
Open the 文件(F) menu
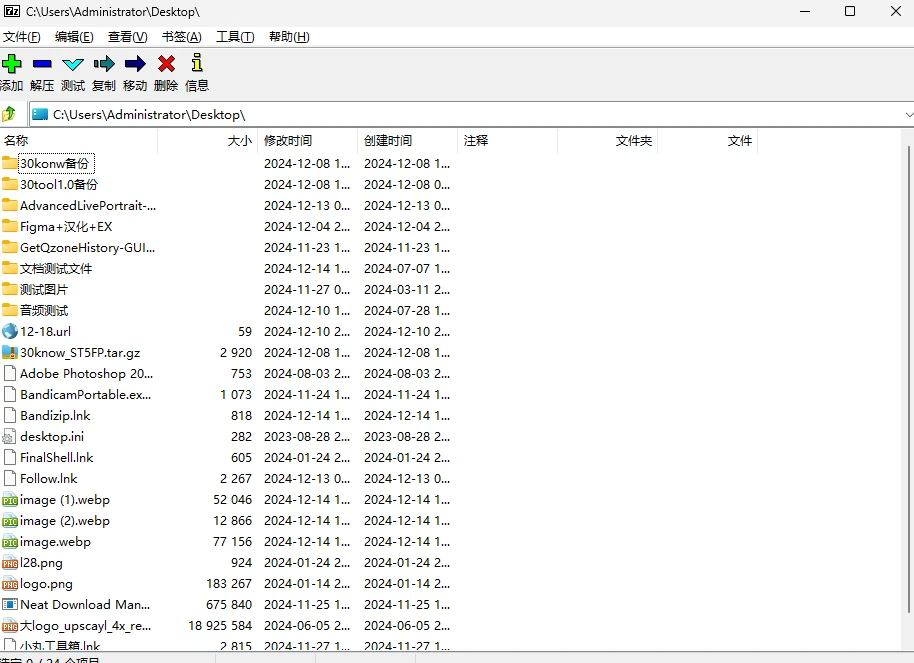coord(22,37)
